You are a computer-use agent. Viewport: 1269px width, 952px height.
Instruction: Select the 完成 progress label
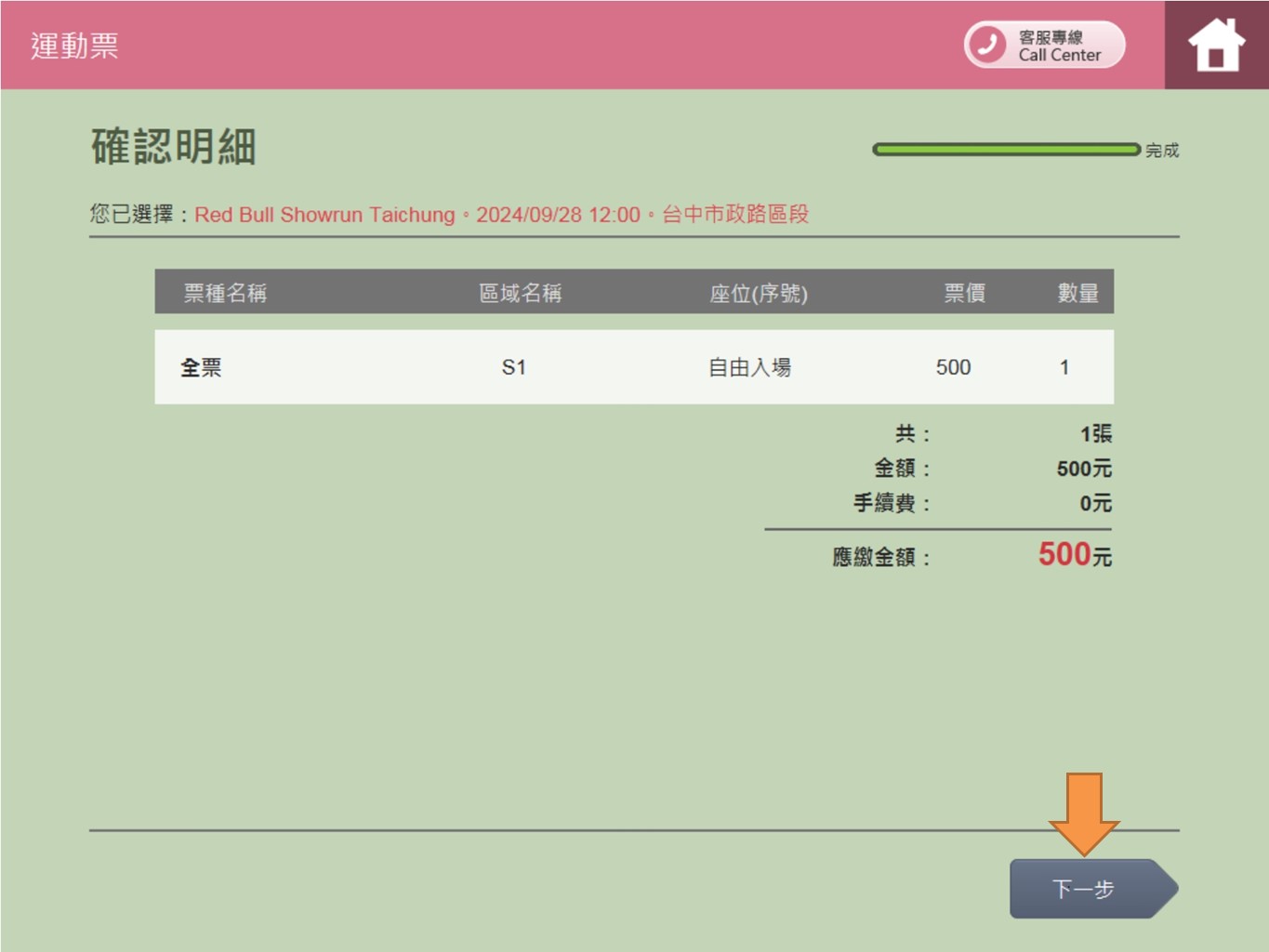click(x=1162, y=151)
